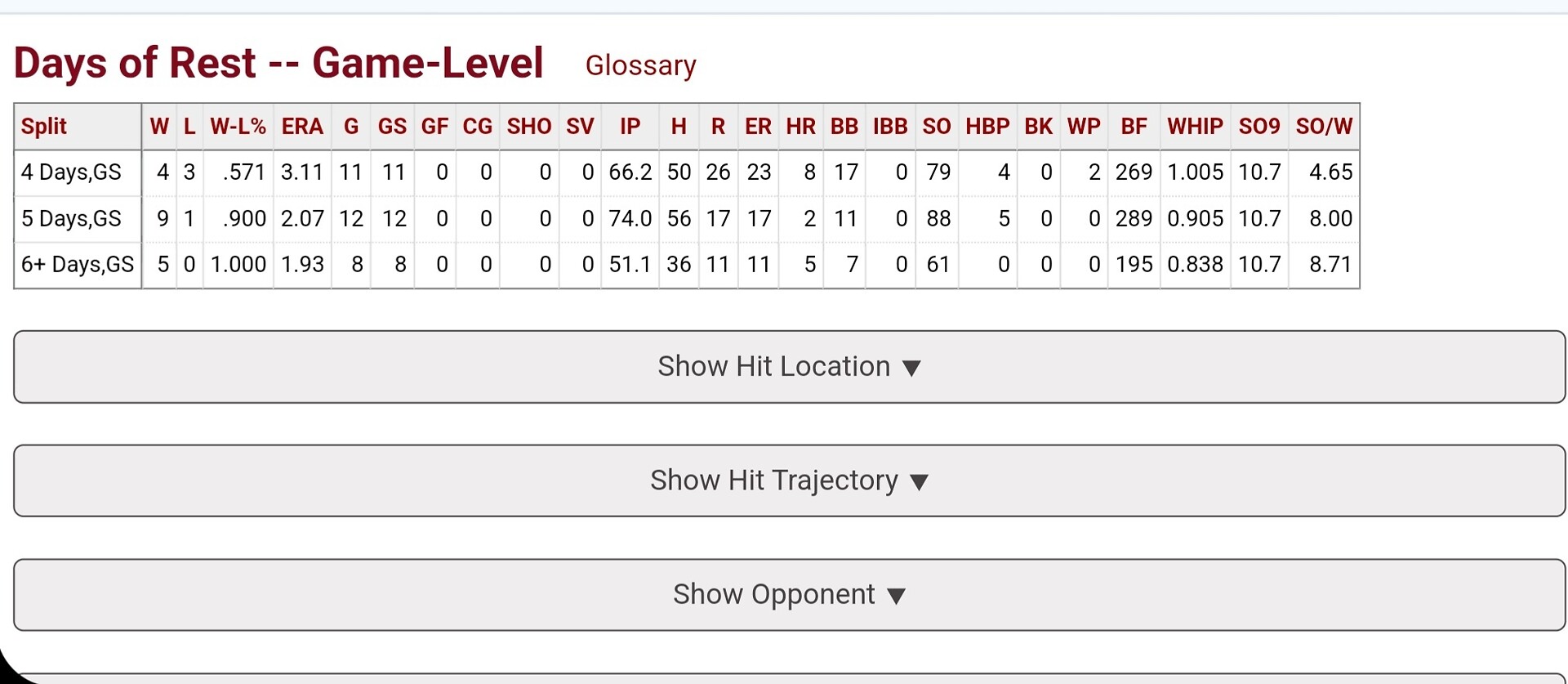Image resolution: width=1568 pixels, height=684 pixels.
Task: Open the Glossary link
Action: coord(640,65)
